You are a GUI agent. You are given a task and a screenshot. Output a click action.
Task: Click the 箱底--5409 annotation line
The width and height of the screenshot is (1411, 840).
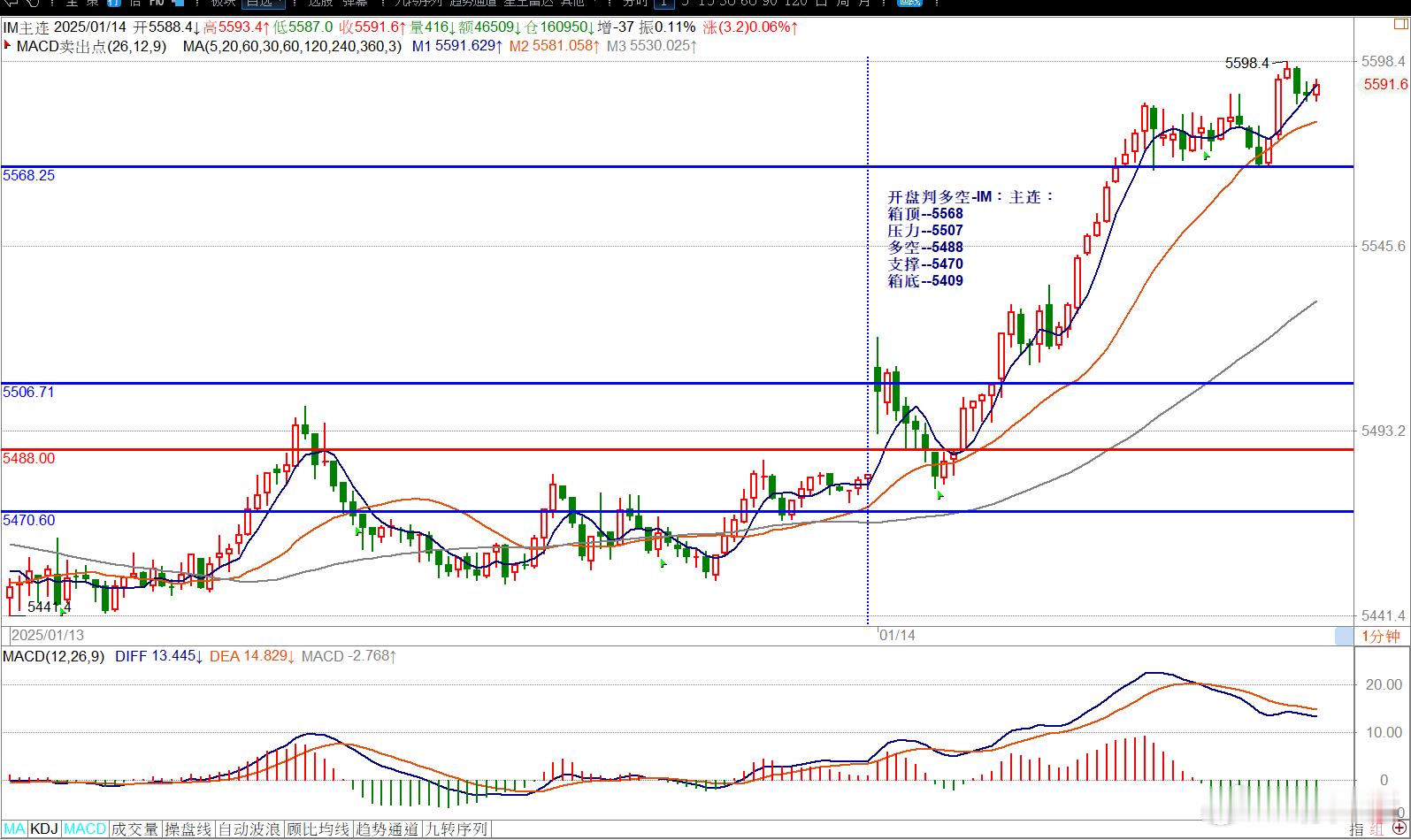[925, 280]
